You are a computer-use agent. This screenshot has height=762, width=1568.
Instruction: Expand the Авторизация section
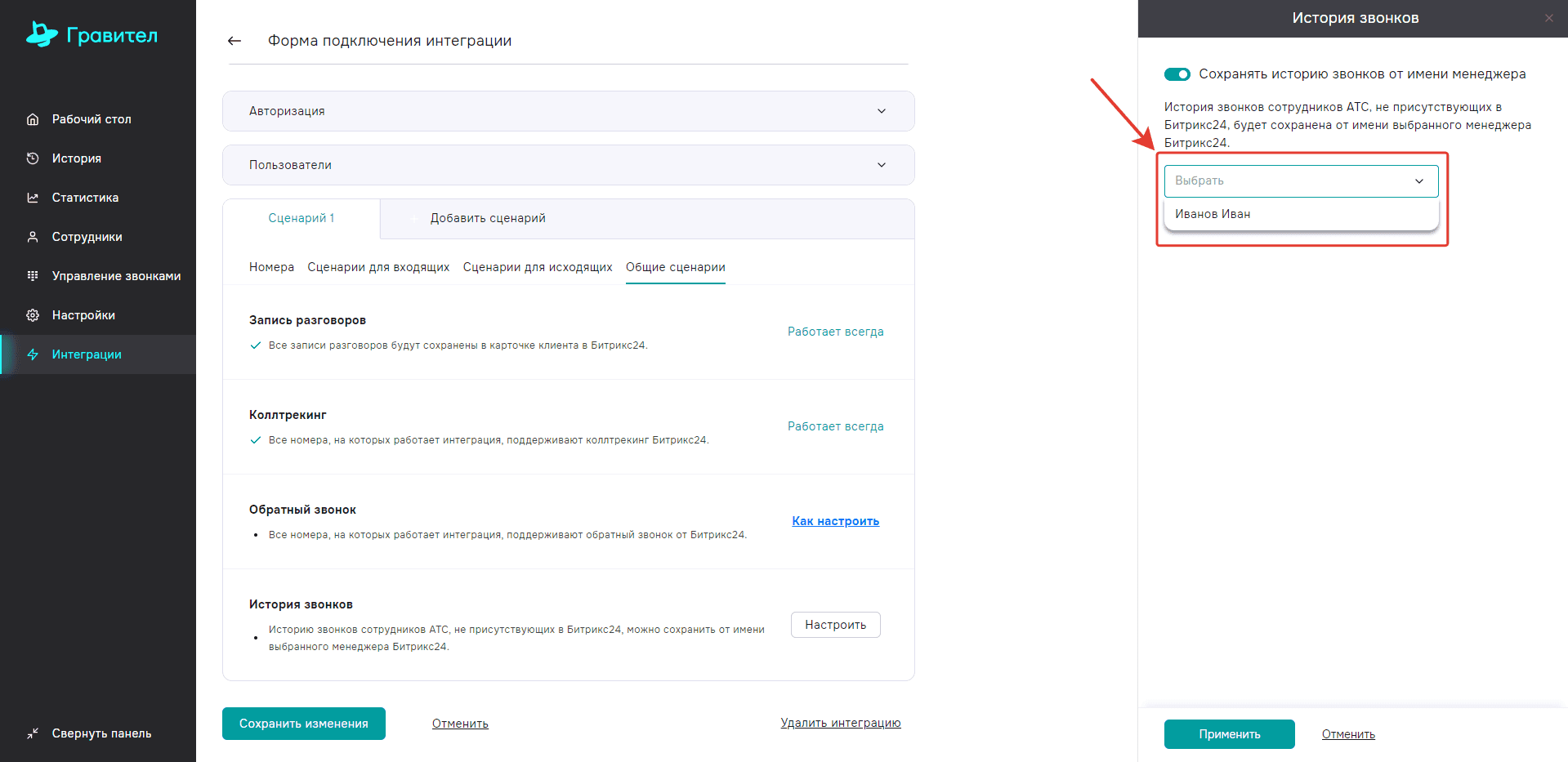pos(568,111)
